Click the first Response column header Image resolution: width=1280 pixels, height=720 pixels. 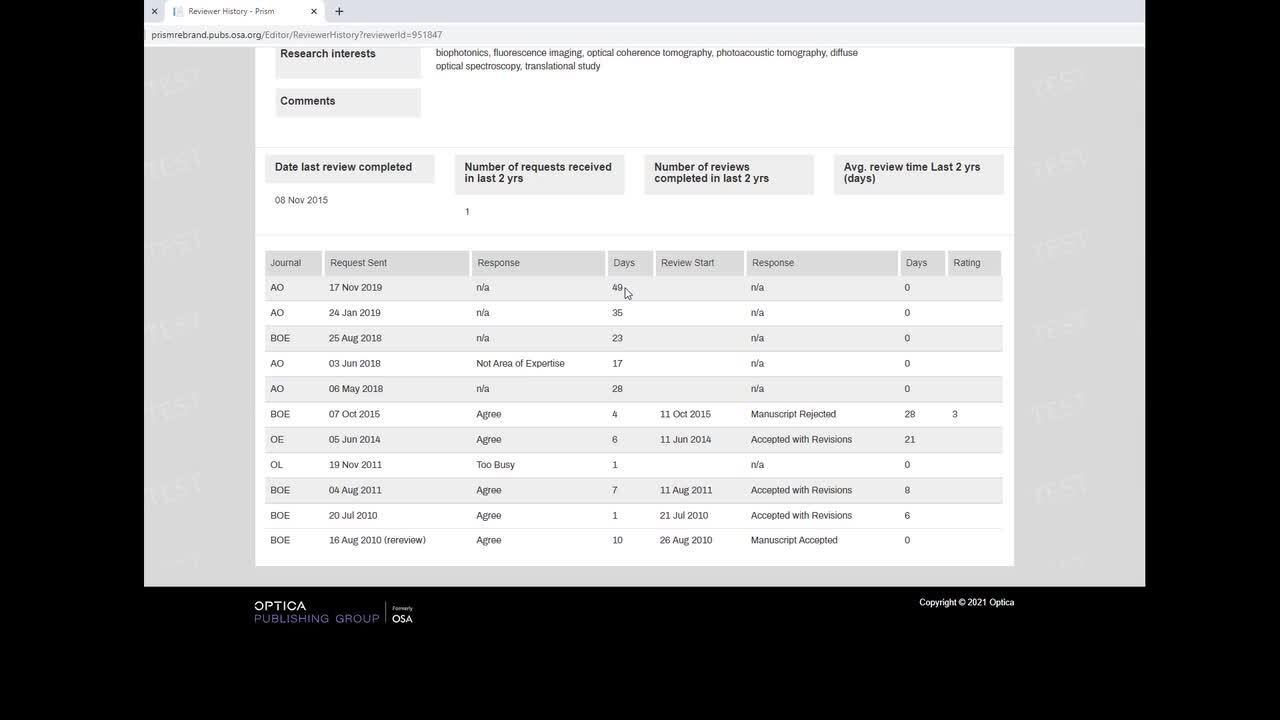click(x=538, y=263)
